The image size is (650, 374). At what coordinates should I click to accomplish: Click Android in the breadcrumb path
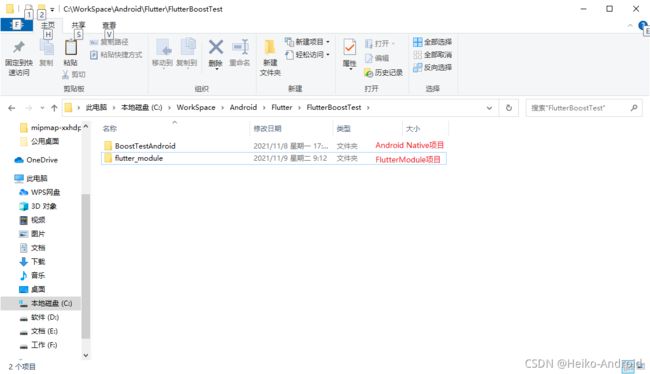(x=243, y=107)
